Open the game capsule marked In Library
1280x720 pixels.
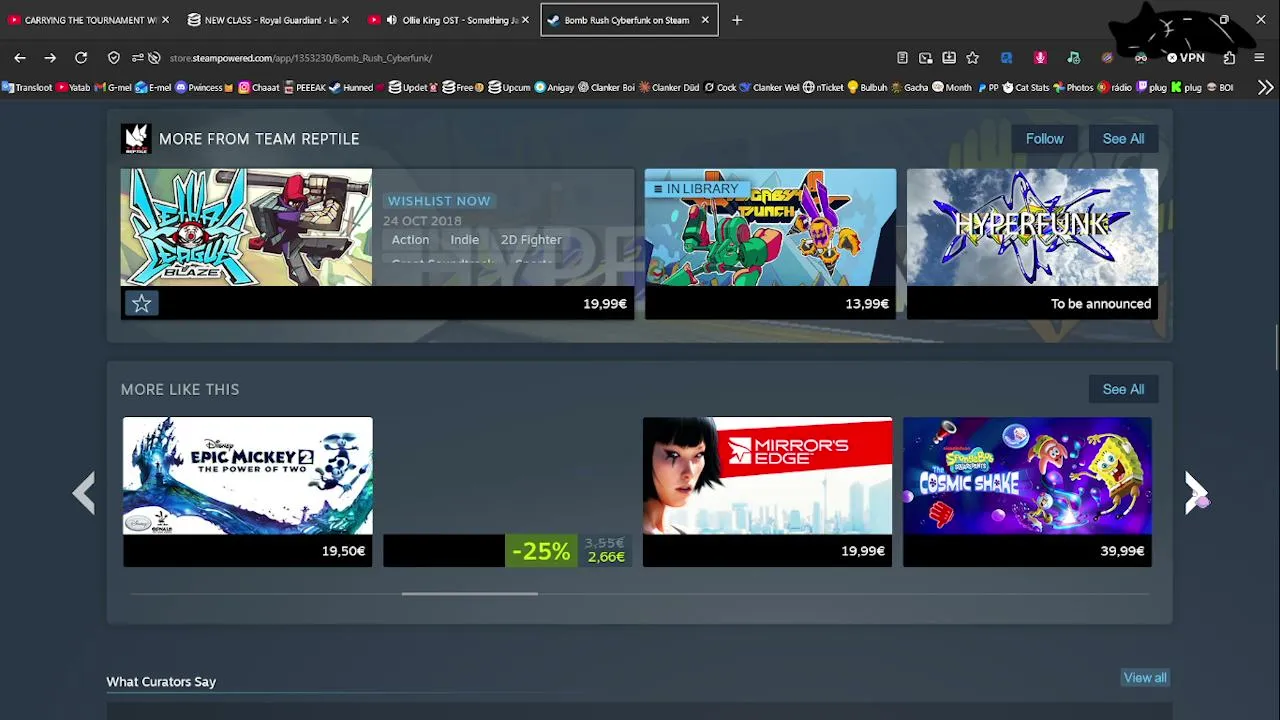click(x=770, y=243)
